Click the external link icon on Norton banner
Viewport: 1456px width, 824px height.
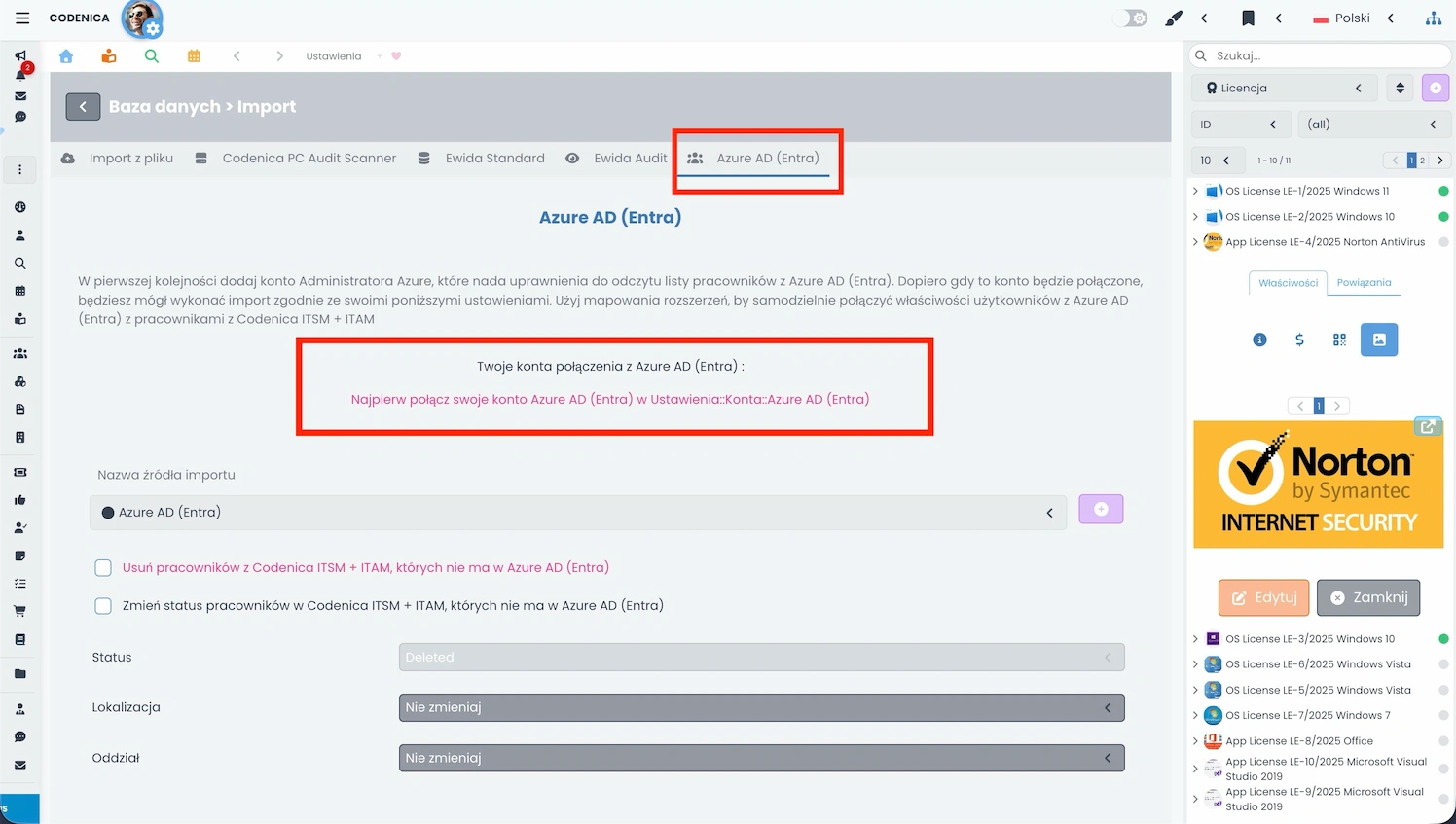(1428, 426)
